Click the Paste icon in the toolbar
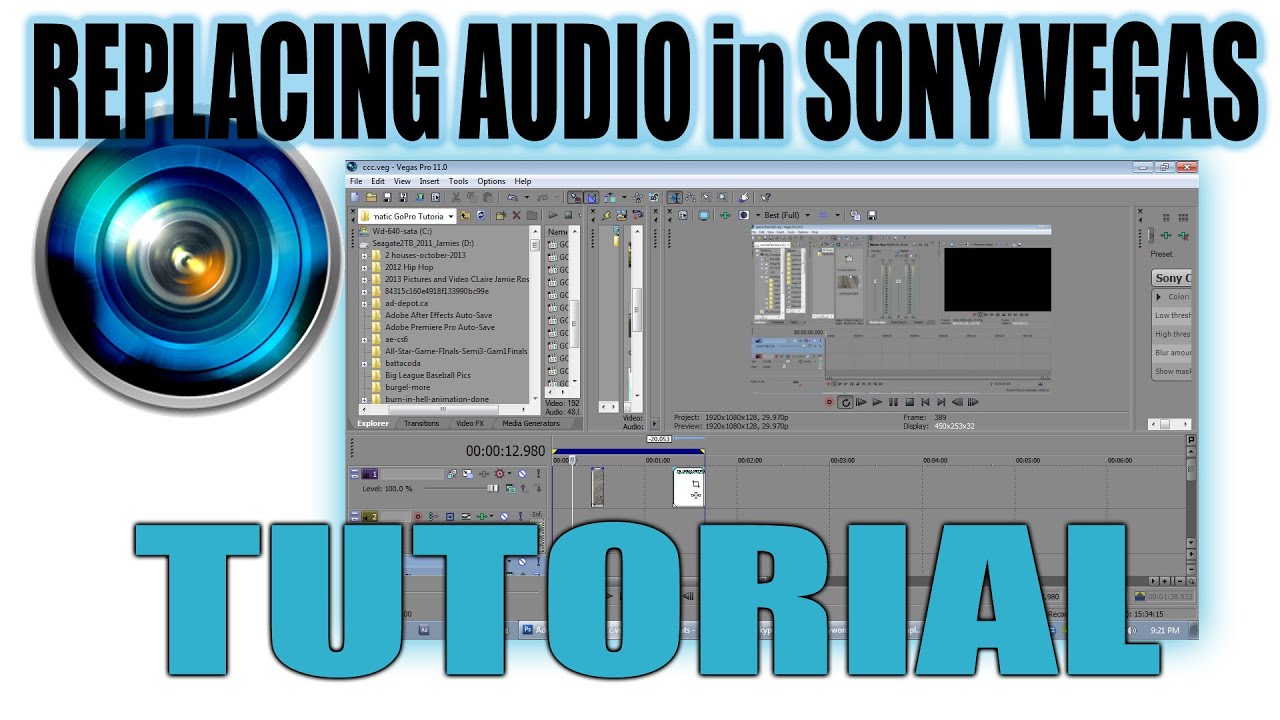 pyautogui.click(x=488, y=198)
